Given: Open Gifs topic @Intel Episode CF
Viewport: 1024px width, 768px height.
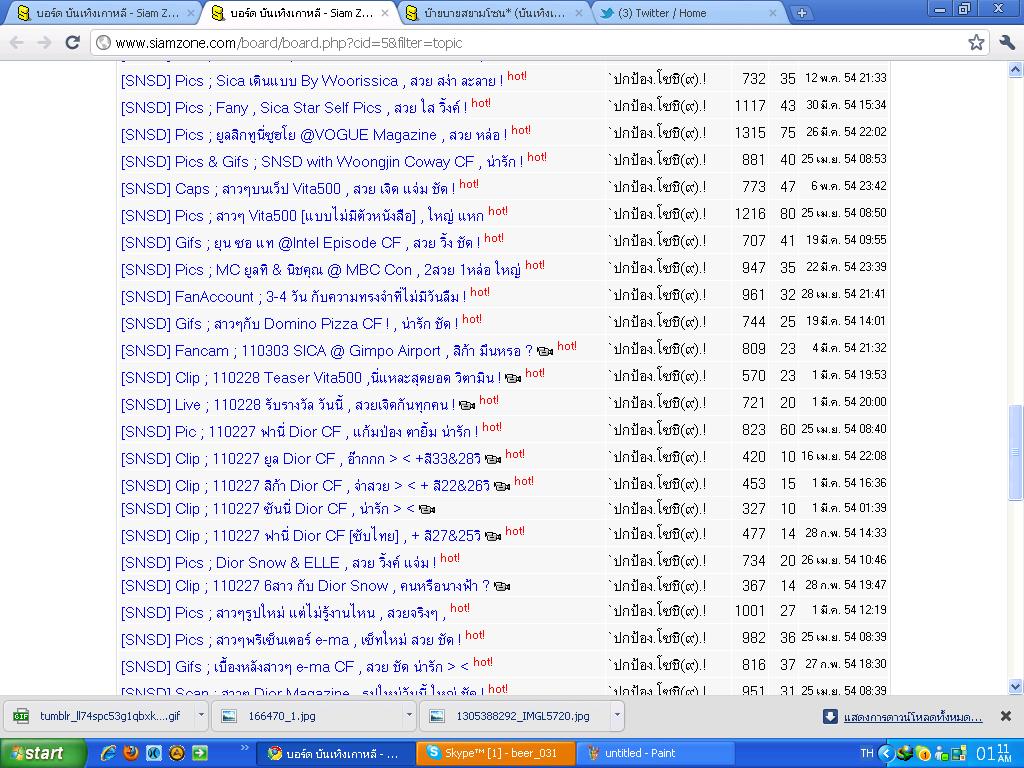Looking at the screenshot, I should [300, 243].
